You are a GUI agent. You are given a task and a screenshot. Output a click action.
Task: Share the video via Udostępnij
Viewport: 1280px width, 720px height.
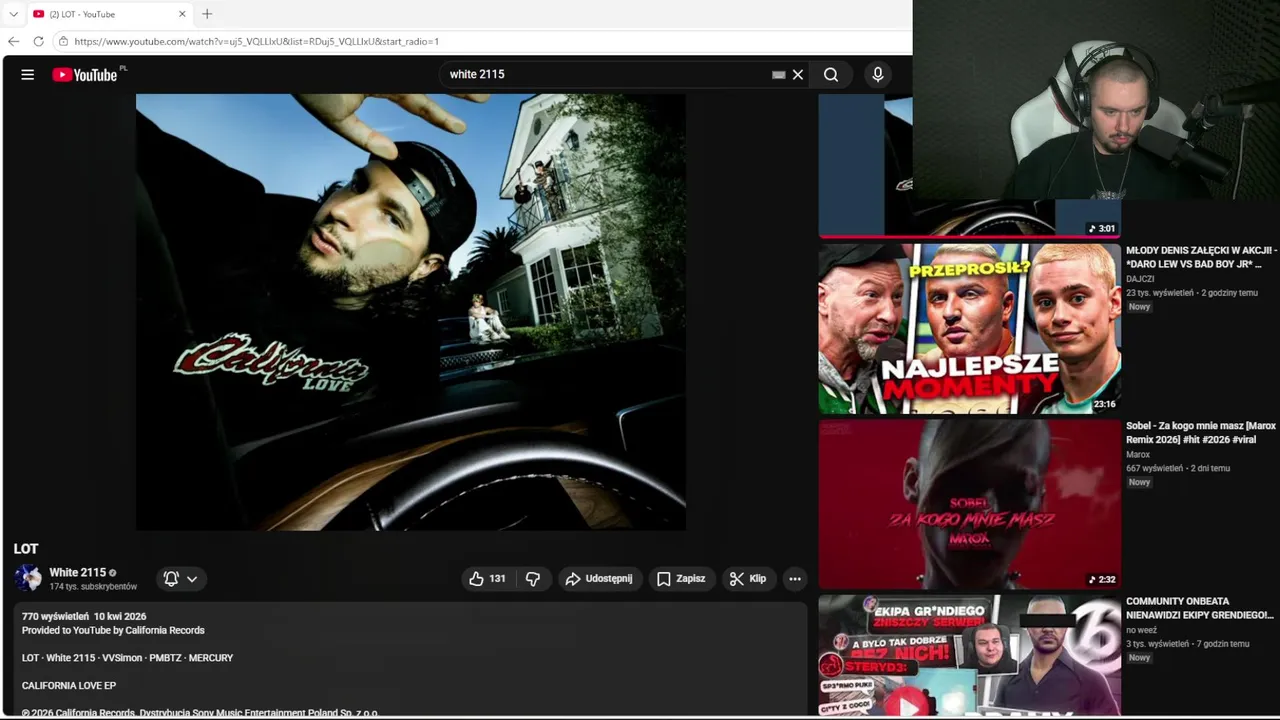pos(599,578)
